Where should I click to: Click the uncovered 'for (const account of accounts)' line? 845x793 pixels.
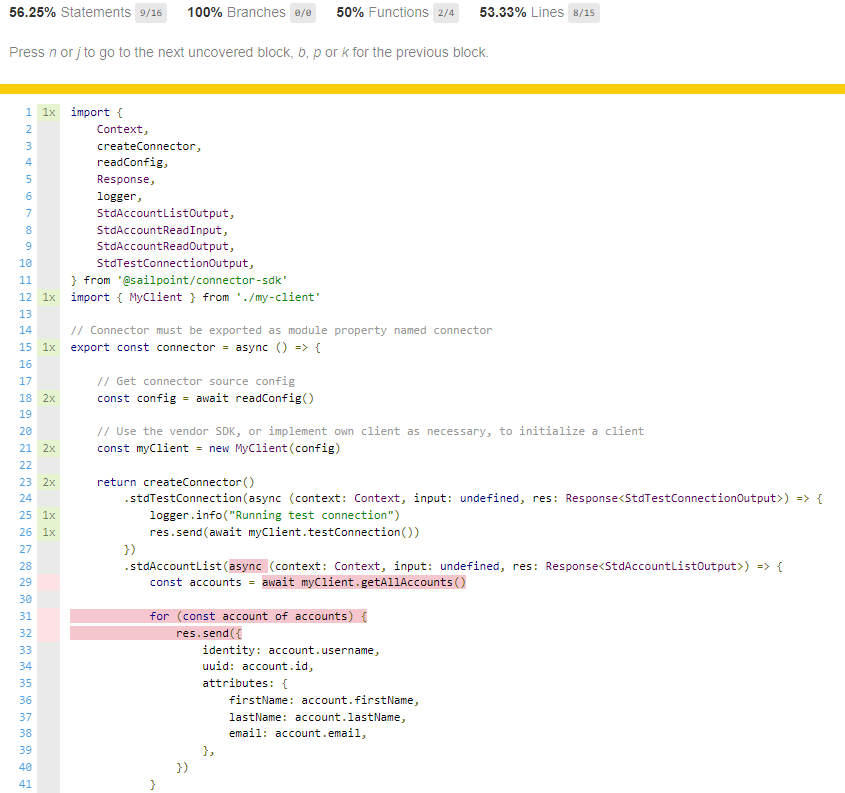tap(259, 616)
